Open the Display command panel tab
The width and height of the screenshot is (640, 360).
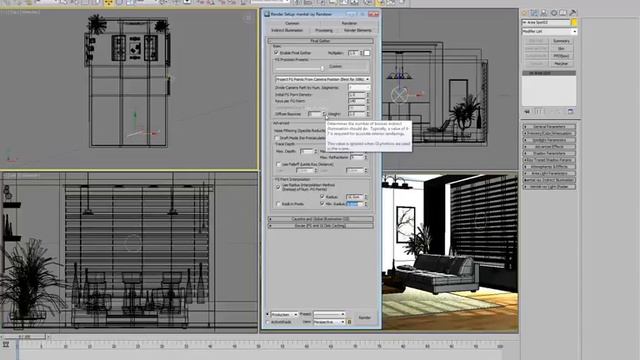tap(563, 13)
